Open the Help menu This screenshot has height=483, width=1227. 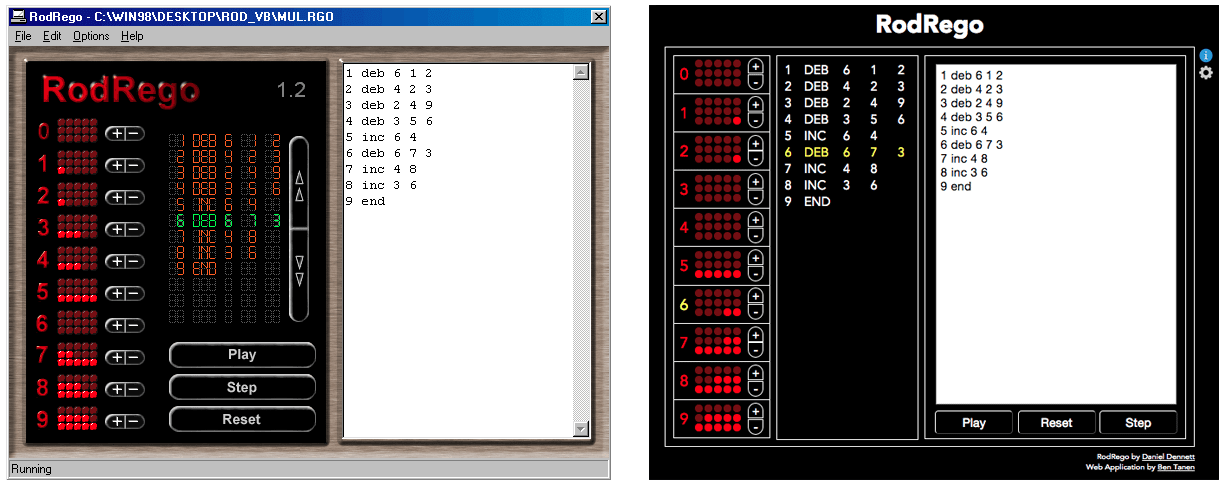pos(132,36)
